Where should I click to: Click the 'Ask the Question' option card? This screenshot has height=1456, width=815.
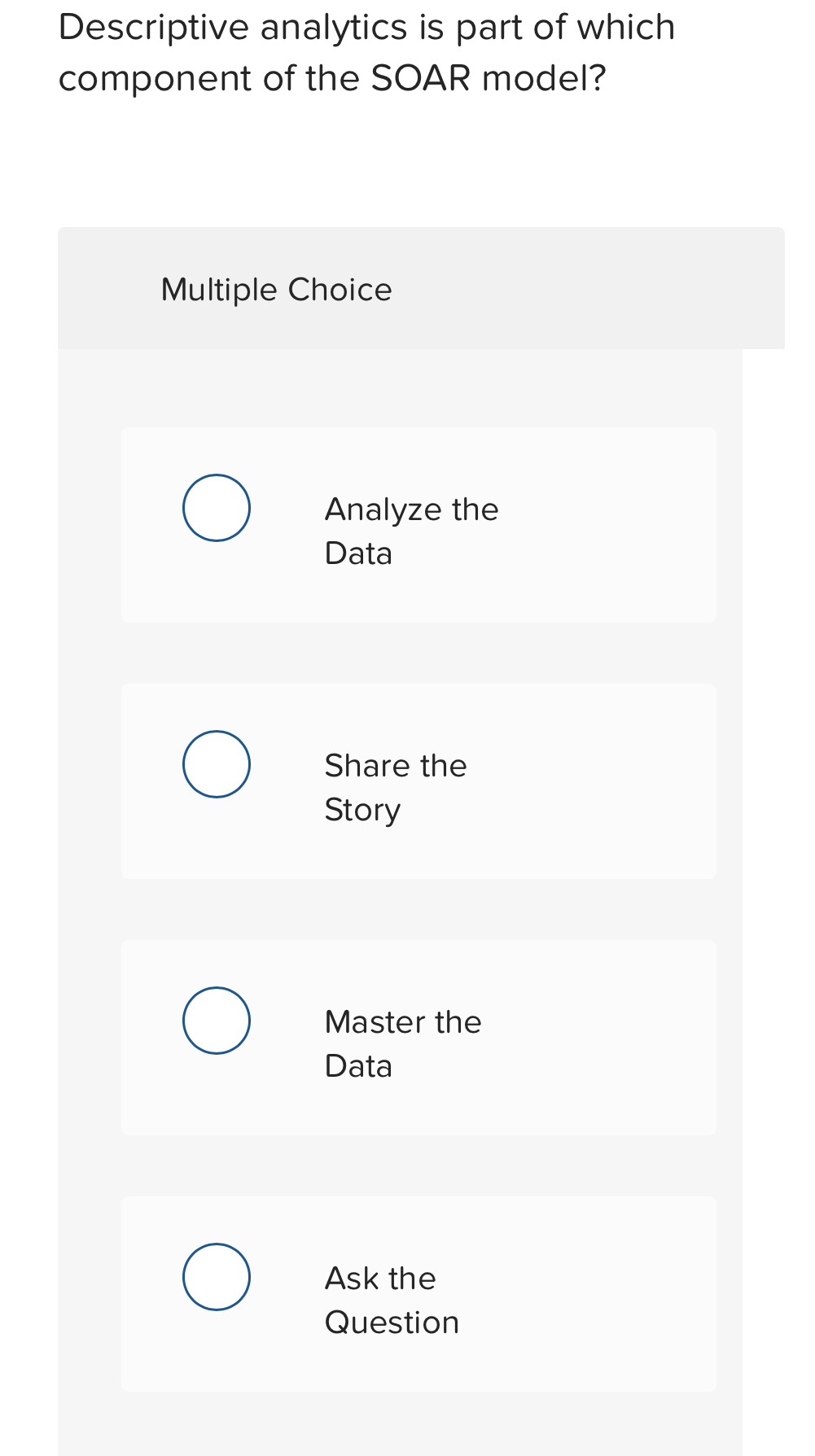pos(418,1293)
